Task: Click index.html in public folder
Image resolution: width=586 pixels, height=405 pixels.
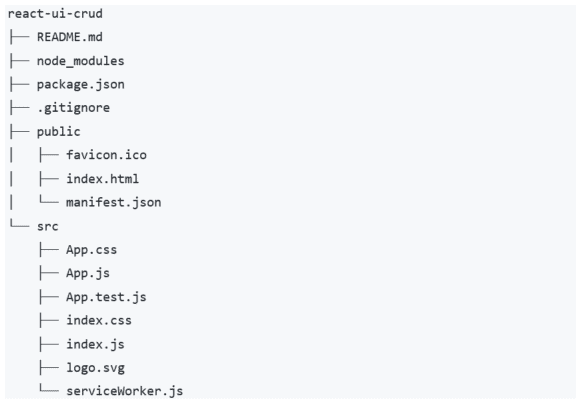Action: 102,179
